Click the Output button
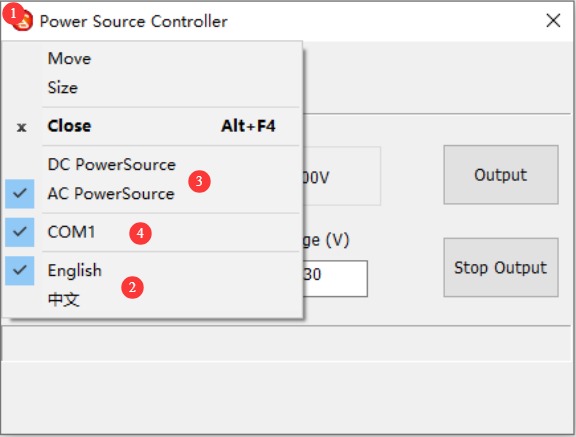 501,175
